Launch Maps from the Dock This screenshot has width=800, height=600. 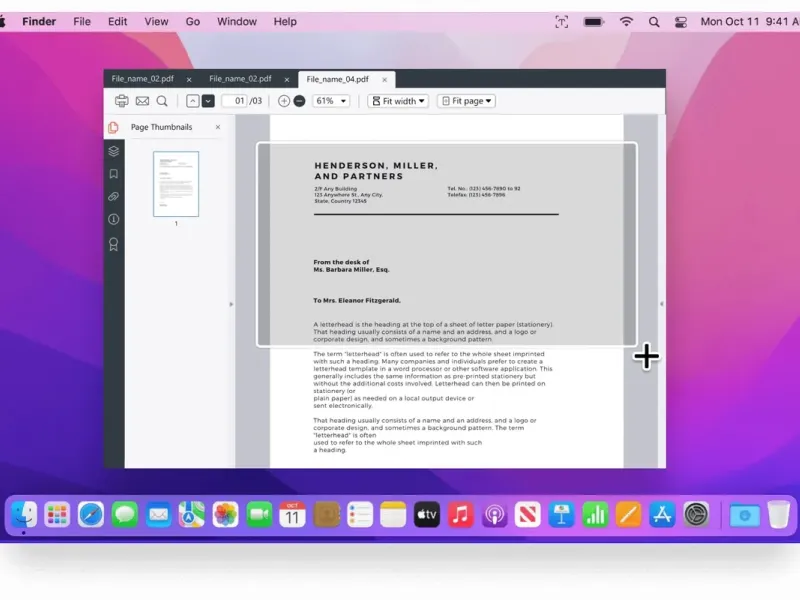pyautogui.click(x=192, y=514)
